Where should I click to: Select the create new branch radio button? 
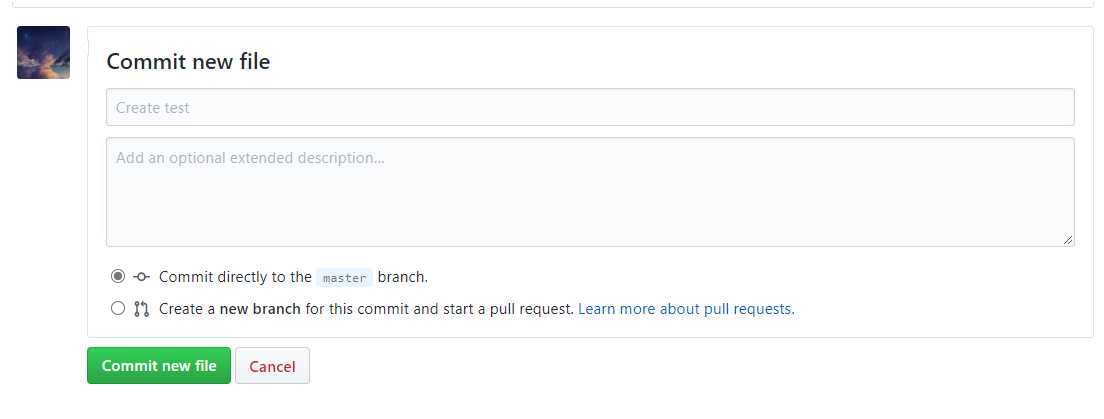(118, 308)
